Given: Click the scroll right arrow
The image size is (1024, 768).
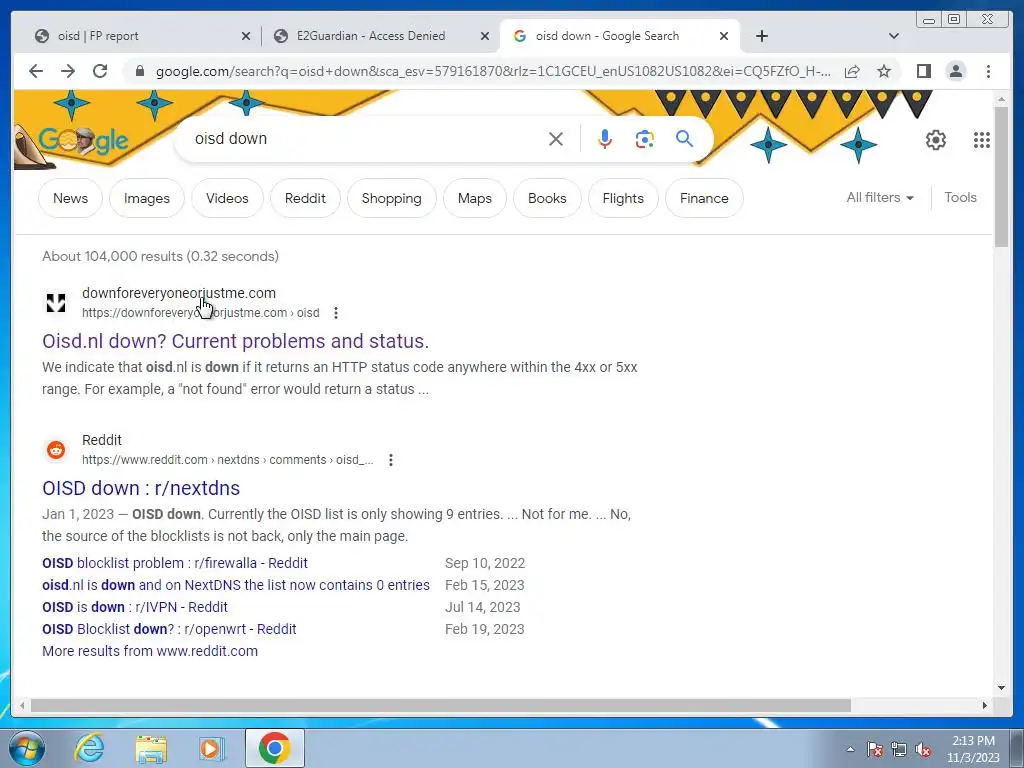Looking at the screenshot, I should click(985, 705).
